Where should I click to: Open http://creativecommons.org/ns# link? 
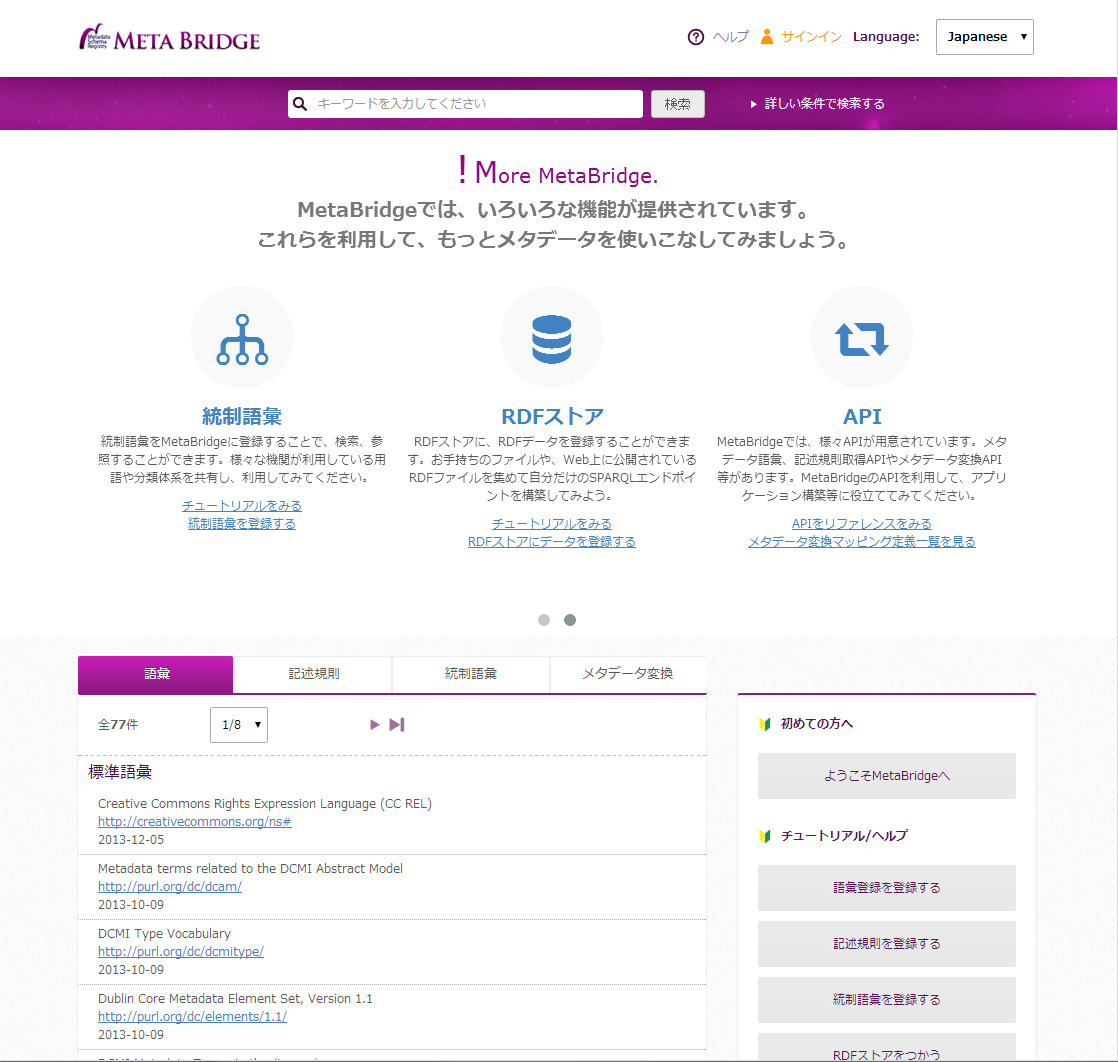(195, 822)
